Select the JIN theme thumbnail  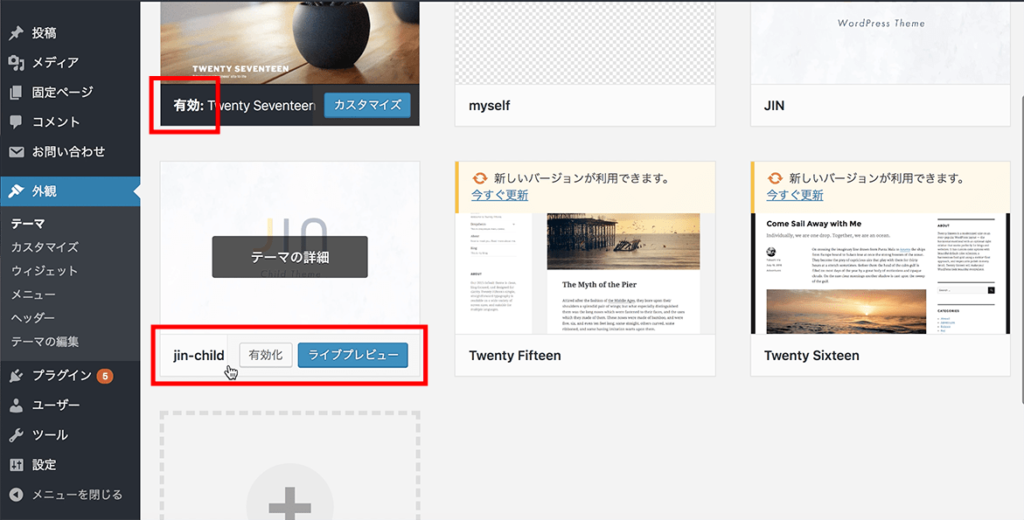pos(880,42)
